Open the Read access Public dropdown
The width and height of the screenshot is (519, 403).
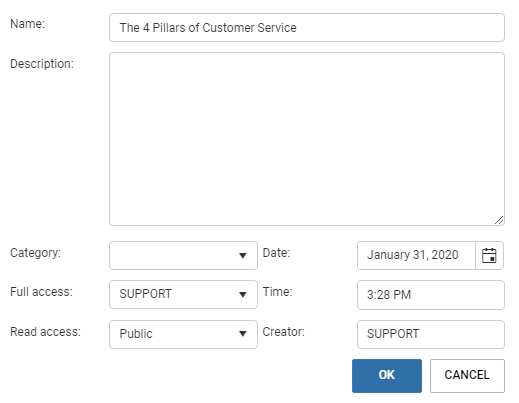point(183,334)
